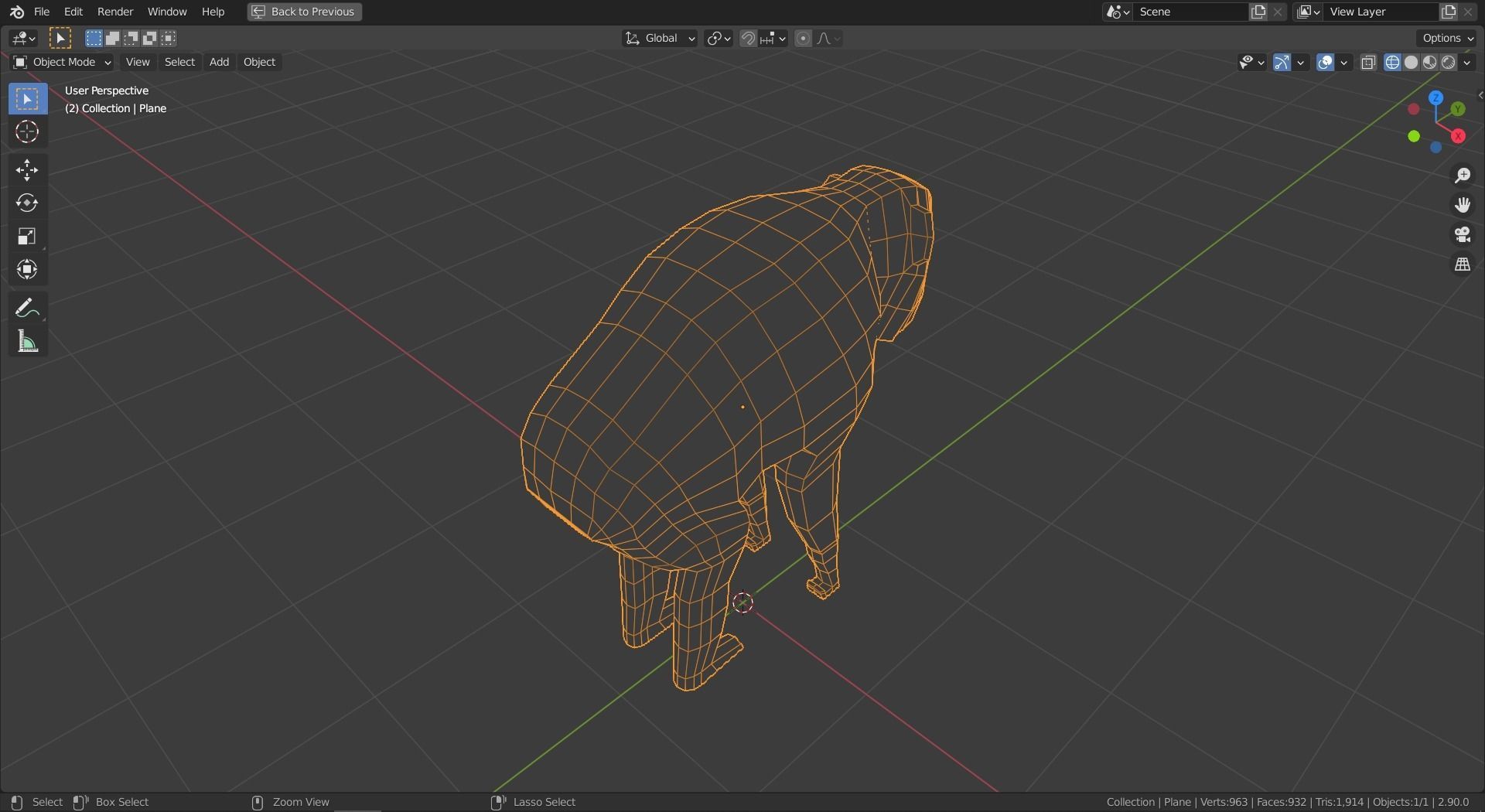Open the Options dropdown

pos(1448,38)
